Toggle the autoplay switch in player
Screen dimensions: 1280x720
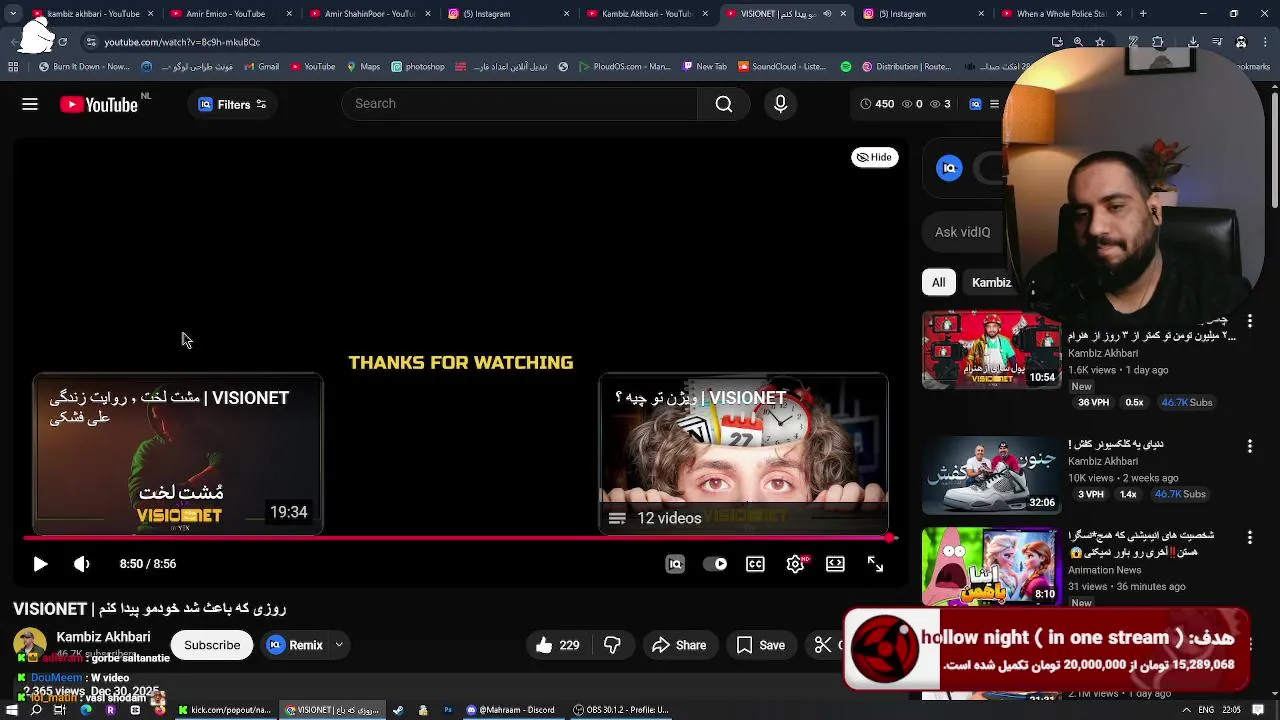[715, 564]
